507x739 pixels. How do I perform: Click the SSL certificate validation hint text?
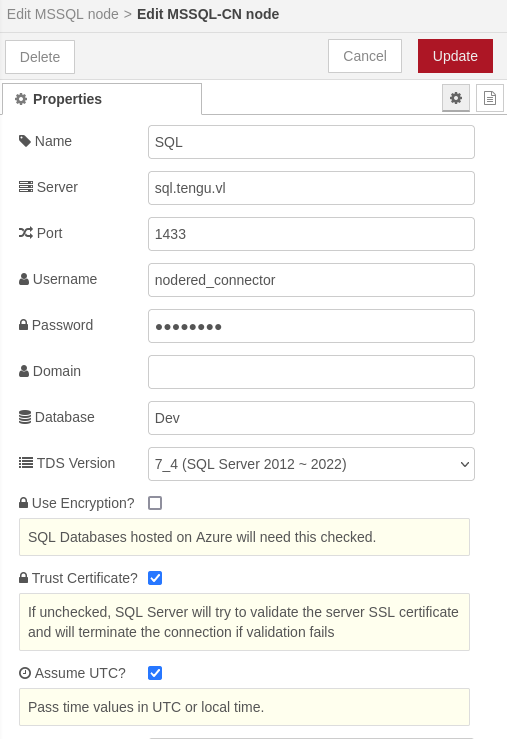click(x=243, y=622)
